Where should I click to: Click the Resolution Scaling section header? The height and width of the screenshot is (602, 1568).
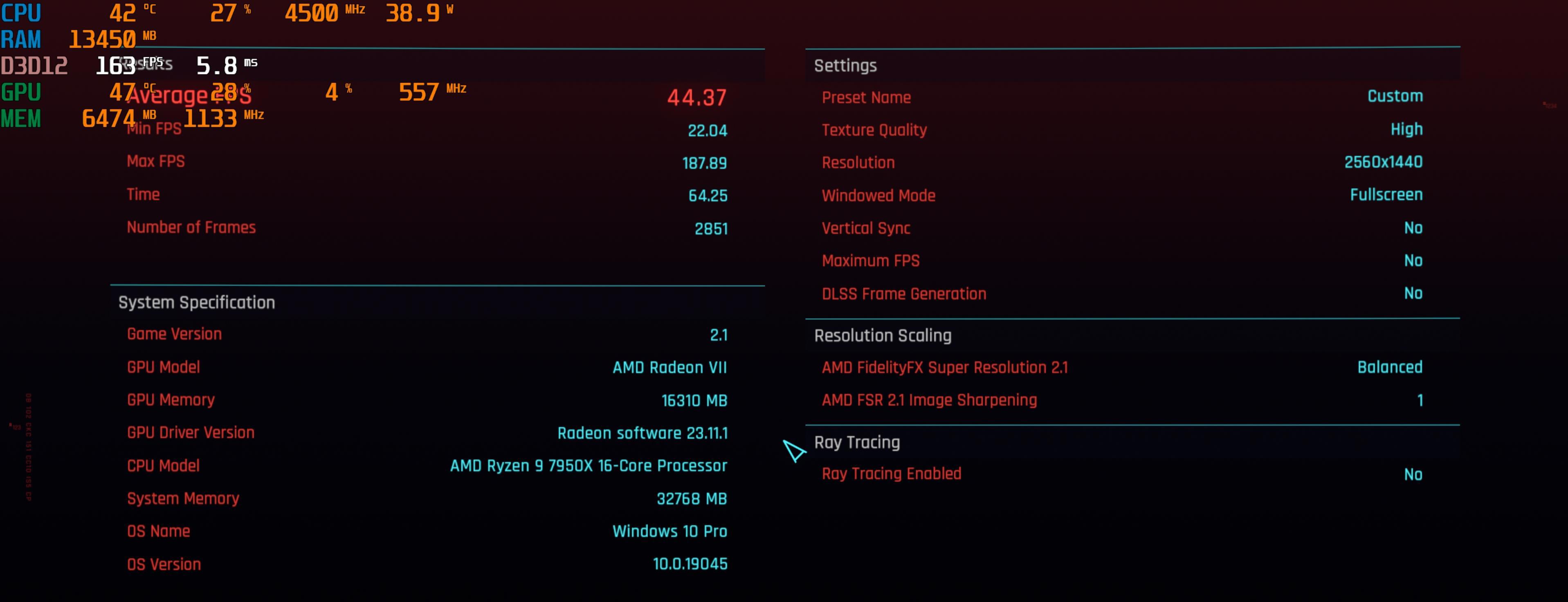[883, 335]
